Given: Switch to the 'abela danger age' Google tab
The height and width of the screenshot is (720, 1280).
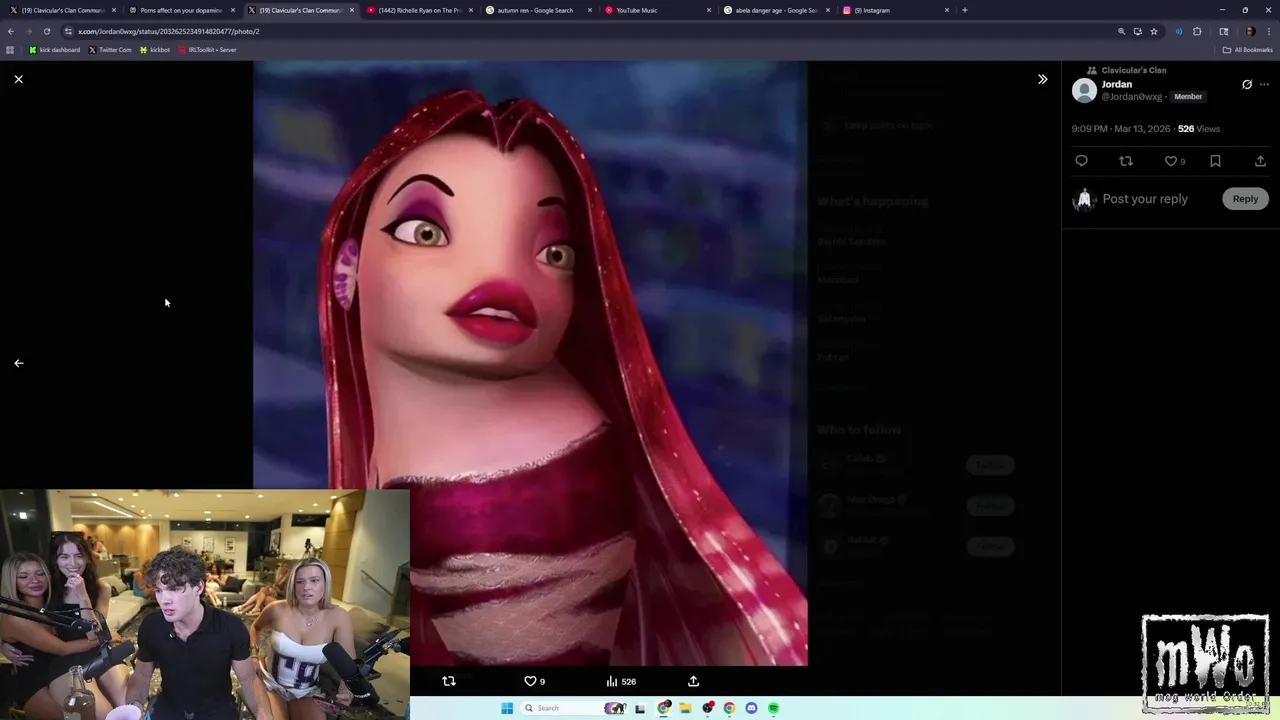Looking at the screenshot, I should pos(775,10).
